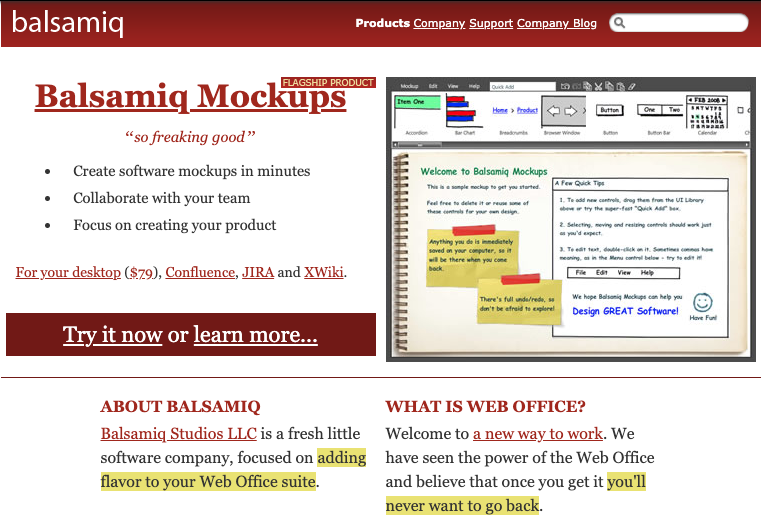Open the JIRA link
This screenshot has height=522, width=761.
(x=258, y=272)
